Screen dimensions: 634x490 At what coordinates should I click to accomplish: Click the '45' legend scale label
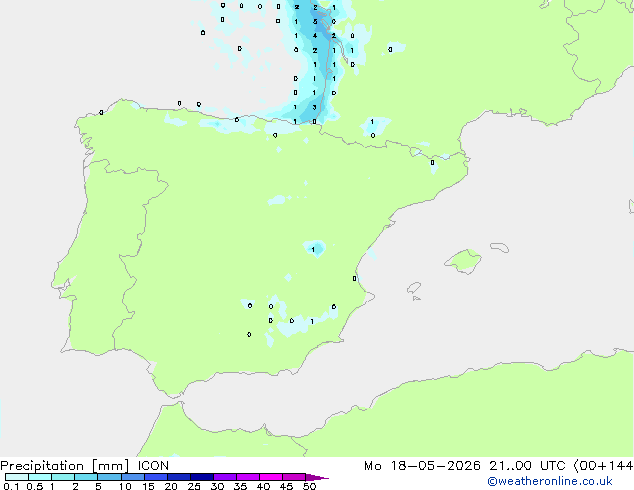[286, 486]
